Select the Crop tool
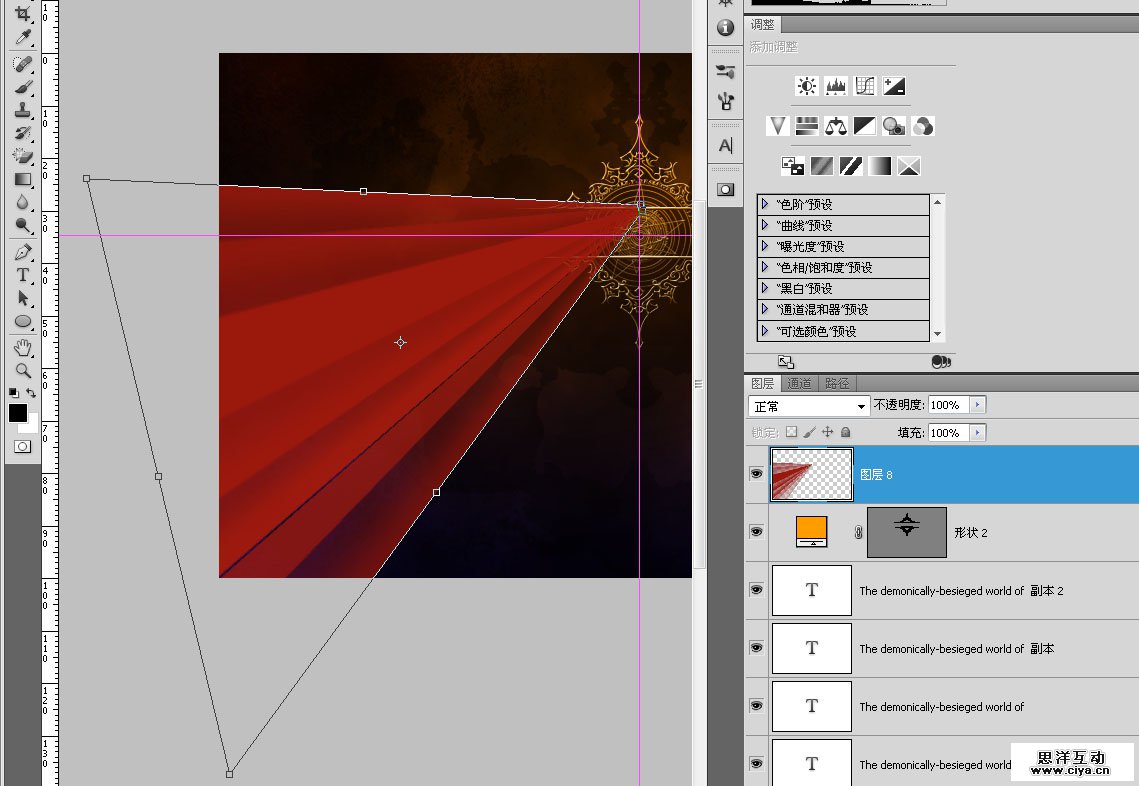The width and height of the screenshot is (1139, 786). pyautogui.click(x=22, y=13)
